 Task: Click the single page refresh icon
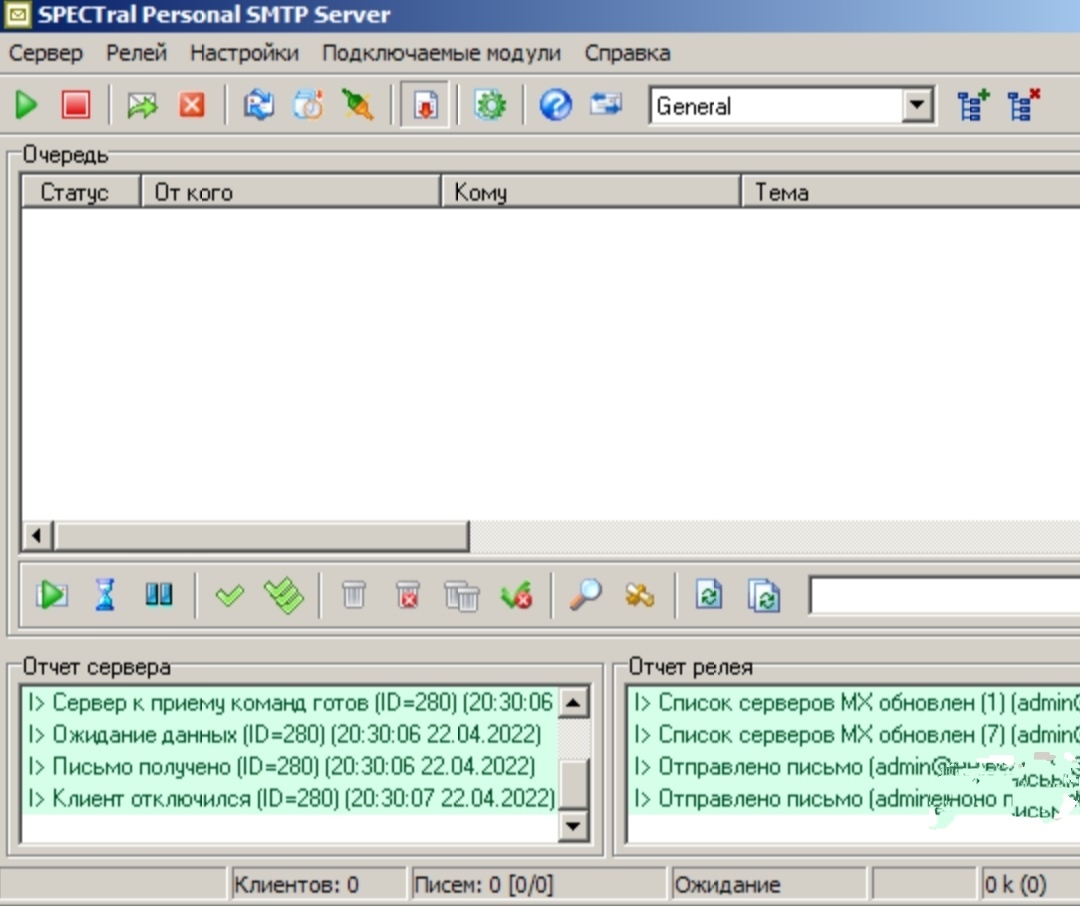coord(709,595)
